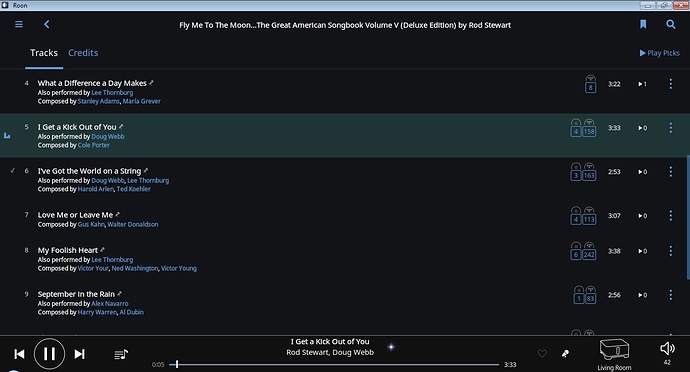Open search with the magnifier icon
The height and width of the screenshot is (372, 690).
pyautogui.click(x=670, y=24)
